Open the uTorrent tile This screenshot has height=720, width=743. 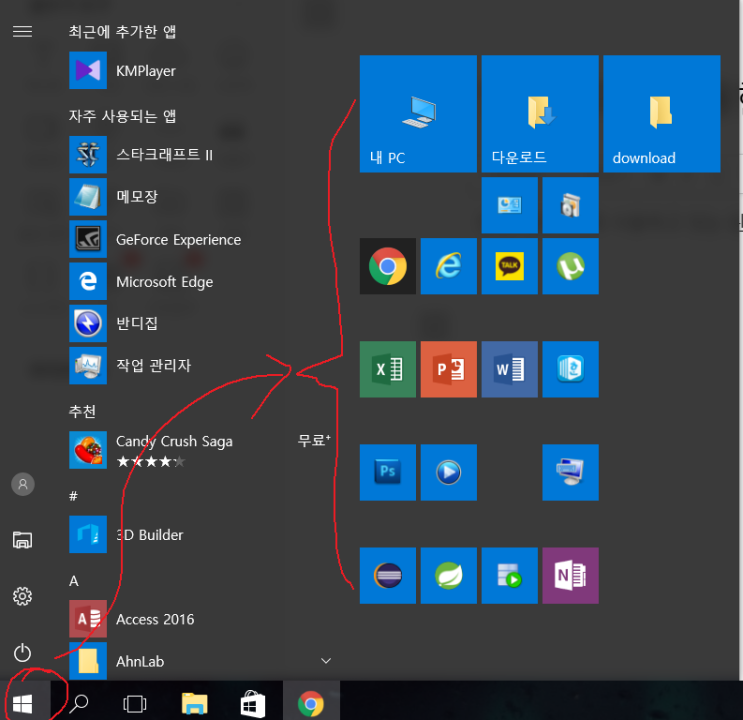tap(571, 266)
